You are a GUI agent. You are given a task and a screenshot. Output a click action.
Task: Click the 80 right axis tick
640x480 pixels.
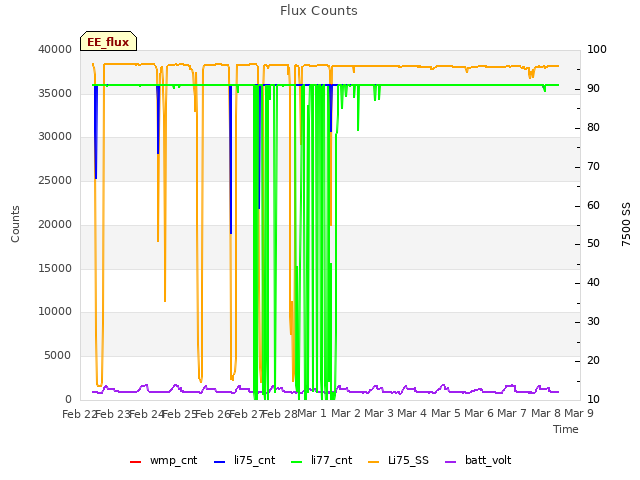coord(593,127)
